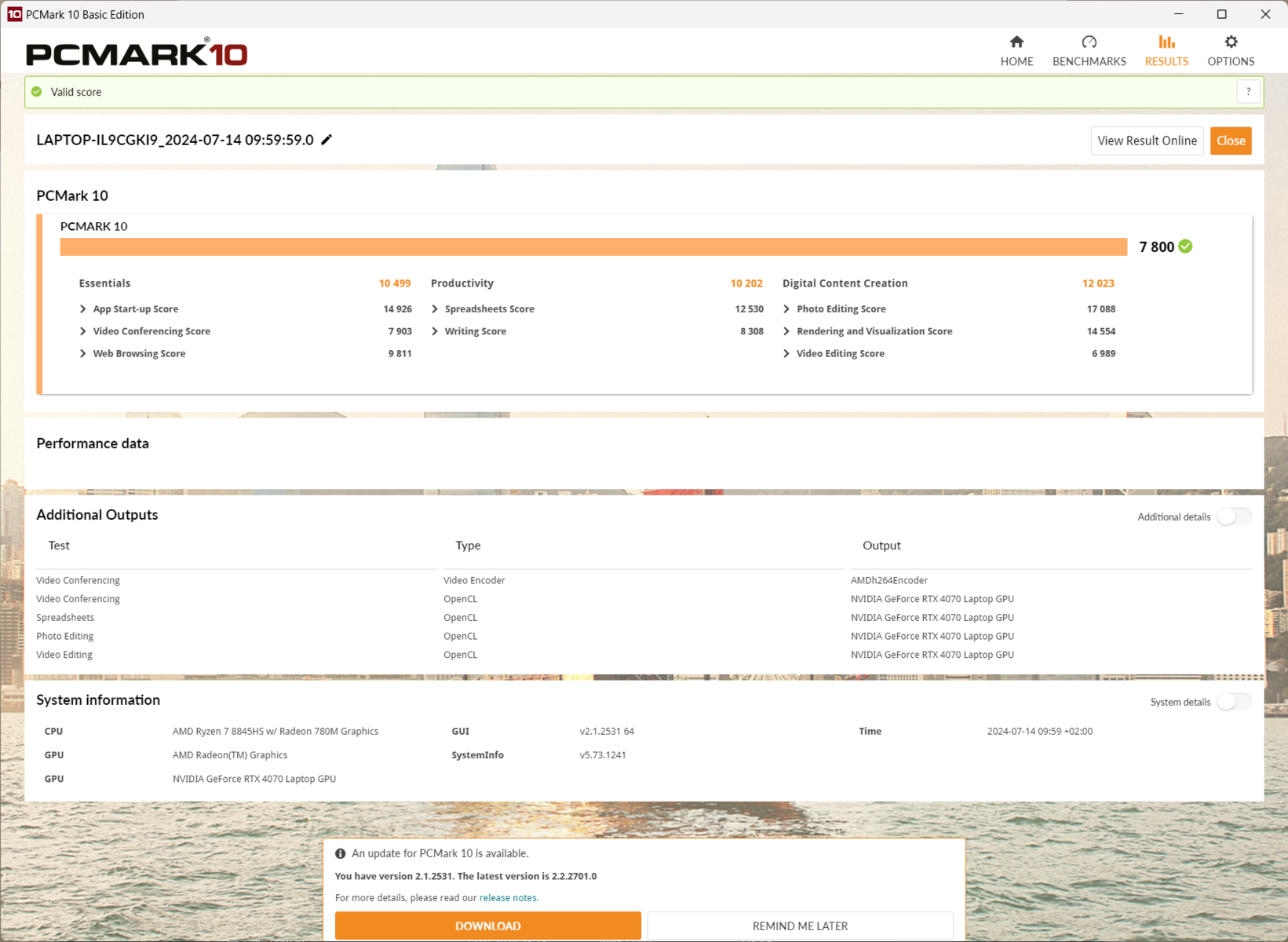
Task: Enable the Additional details toggle
Action: [x=1233, y=517]
